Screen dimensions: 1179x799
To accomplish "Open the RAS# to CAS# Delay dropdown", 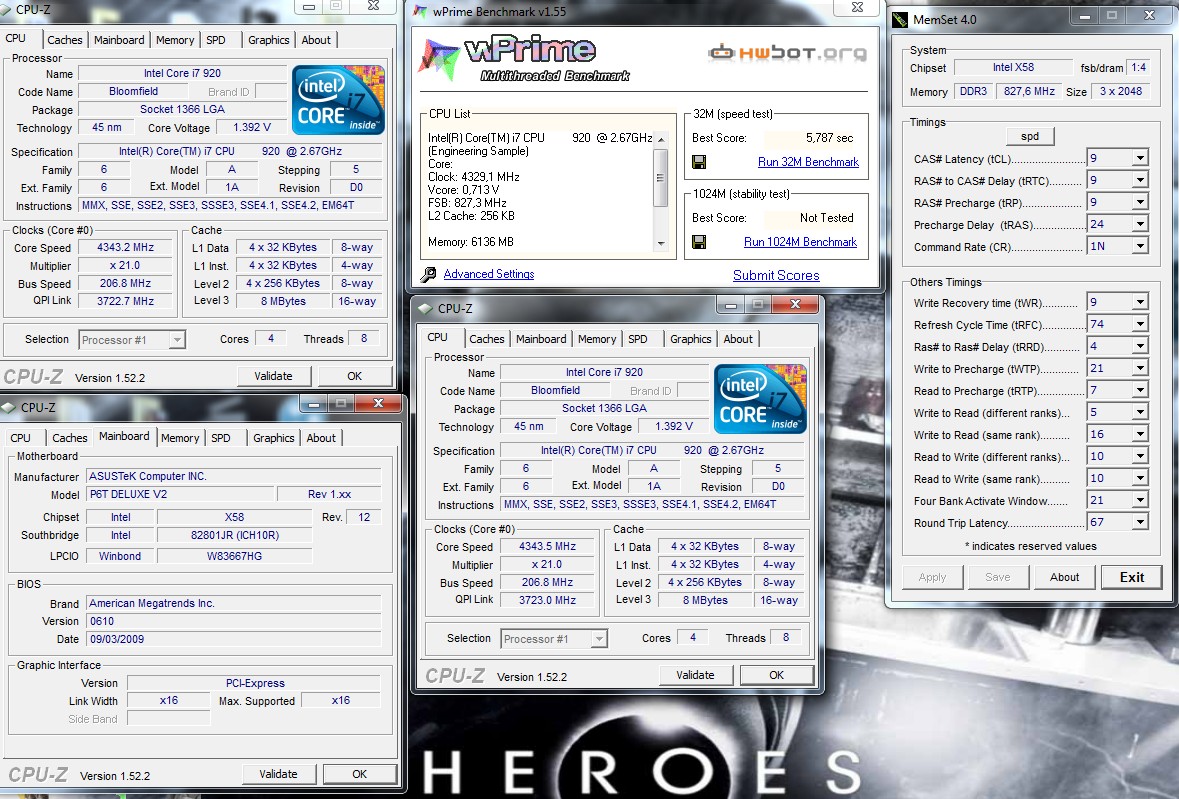I will click(1140, 180).
